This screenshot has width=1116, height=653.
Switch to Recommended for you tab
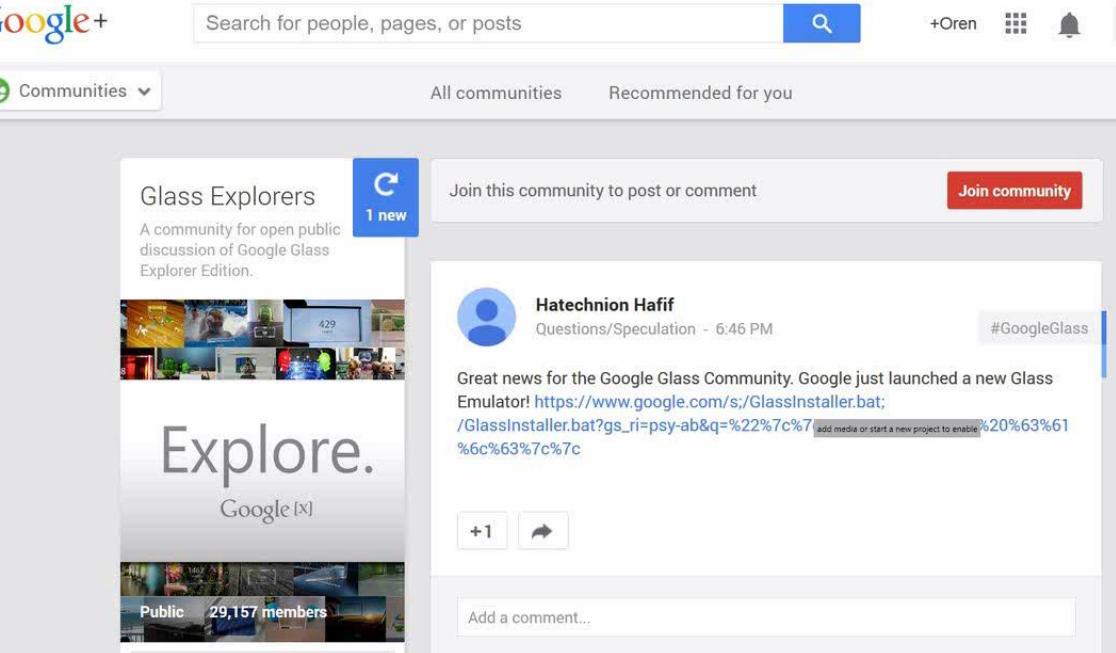coord(700,93)
